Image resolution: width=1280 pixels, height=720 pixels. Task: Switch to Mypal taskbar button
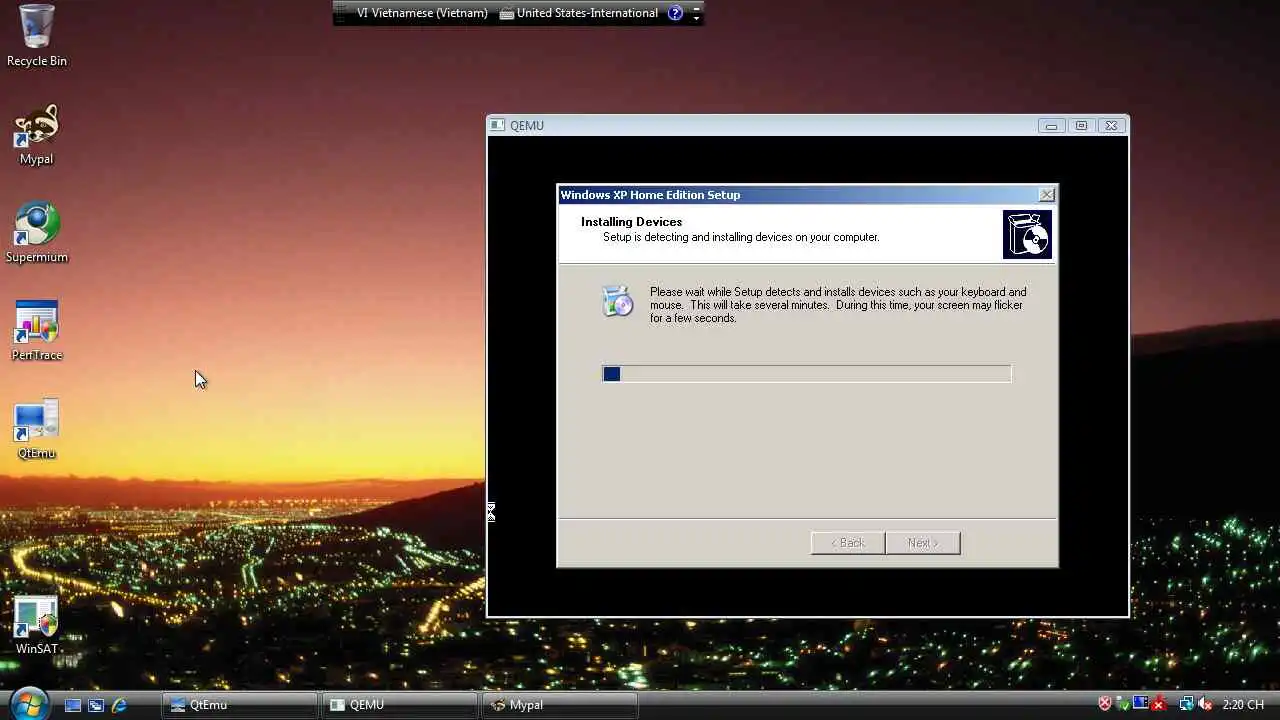pyautogui.click(x=560, y=705)
